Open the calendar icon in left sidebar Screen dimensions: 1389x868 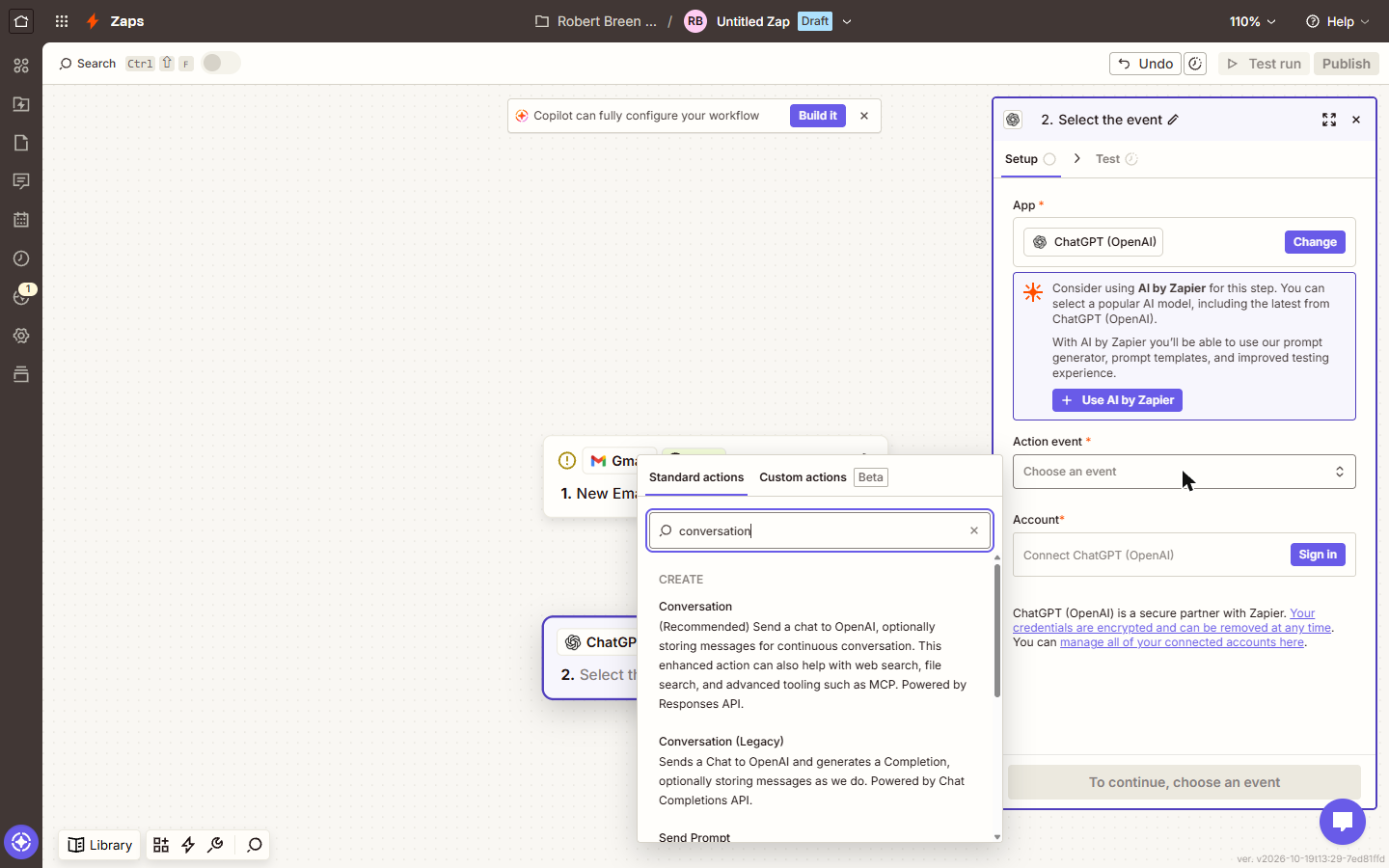click(21, 220)
